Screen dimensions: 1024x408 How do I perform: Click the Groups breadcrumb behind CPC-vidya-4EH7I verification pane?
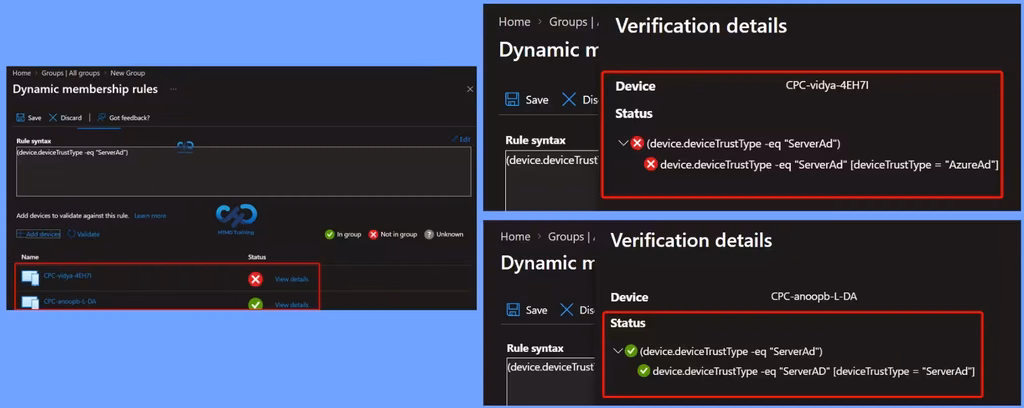[x=568, y=22]
